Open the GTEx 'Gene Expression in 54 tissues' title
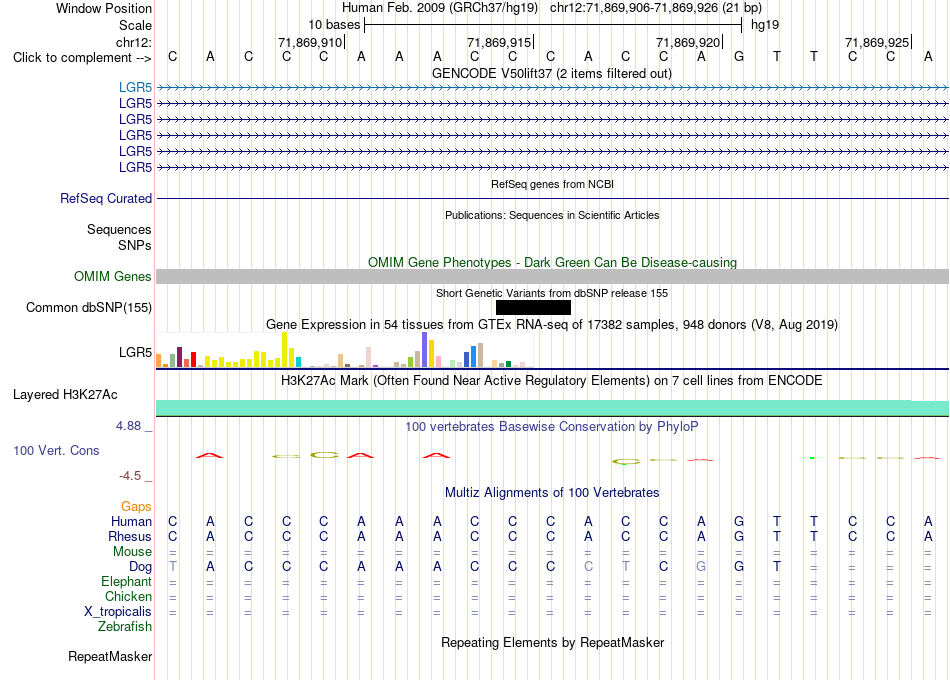 pyautogui.click(x=551, y=325)
